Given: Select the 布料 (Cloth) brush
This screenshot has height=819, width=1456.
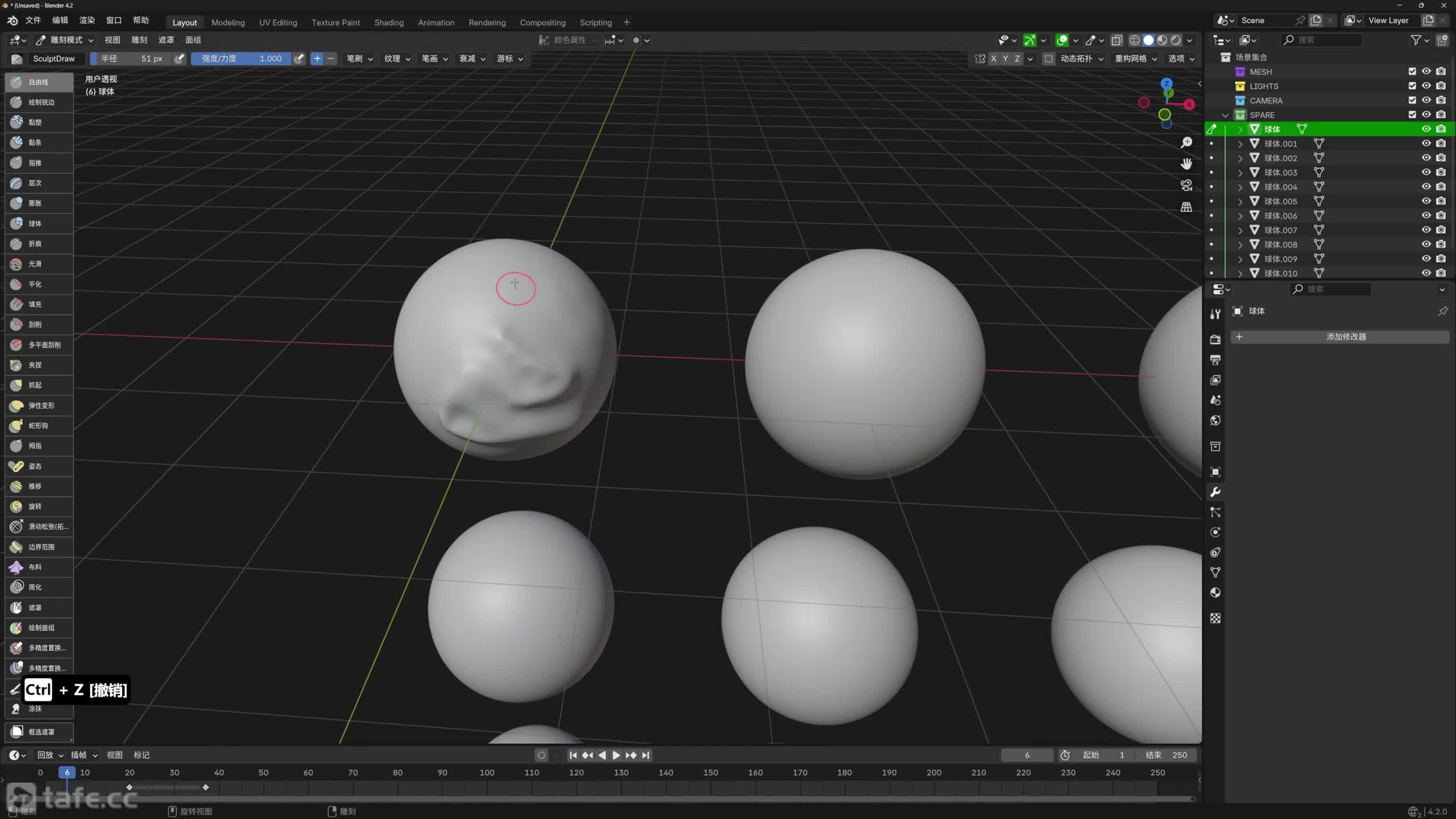Looking at the screenshot, I should point(39,567).
